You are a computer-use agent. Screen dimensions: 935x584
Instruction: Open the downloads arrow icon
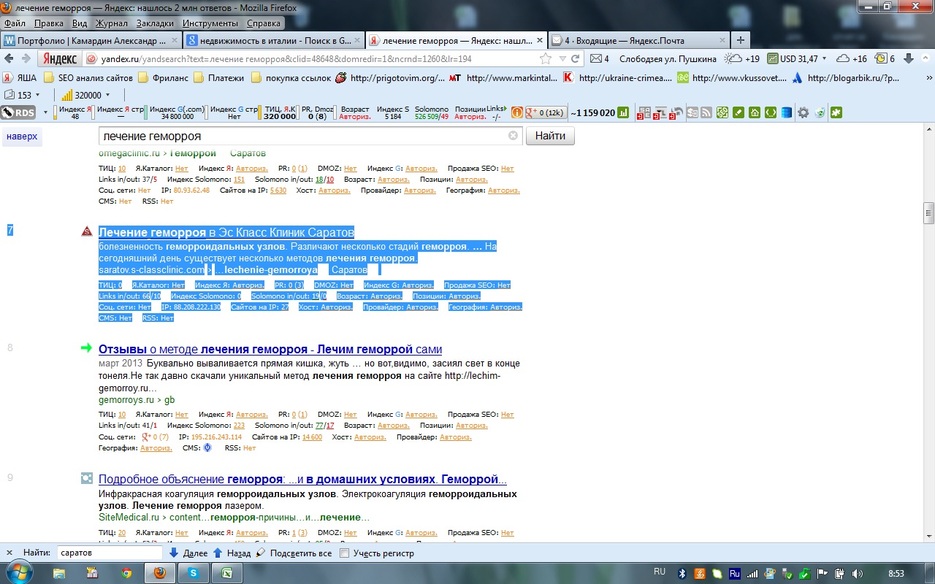click(909, 58)
